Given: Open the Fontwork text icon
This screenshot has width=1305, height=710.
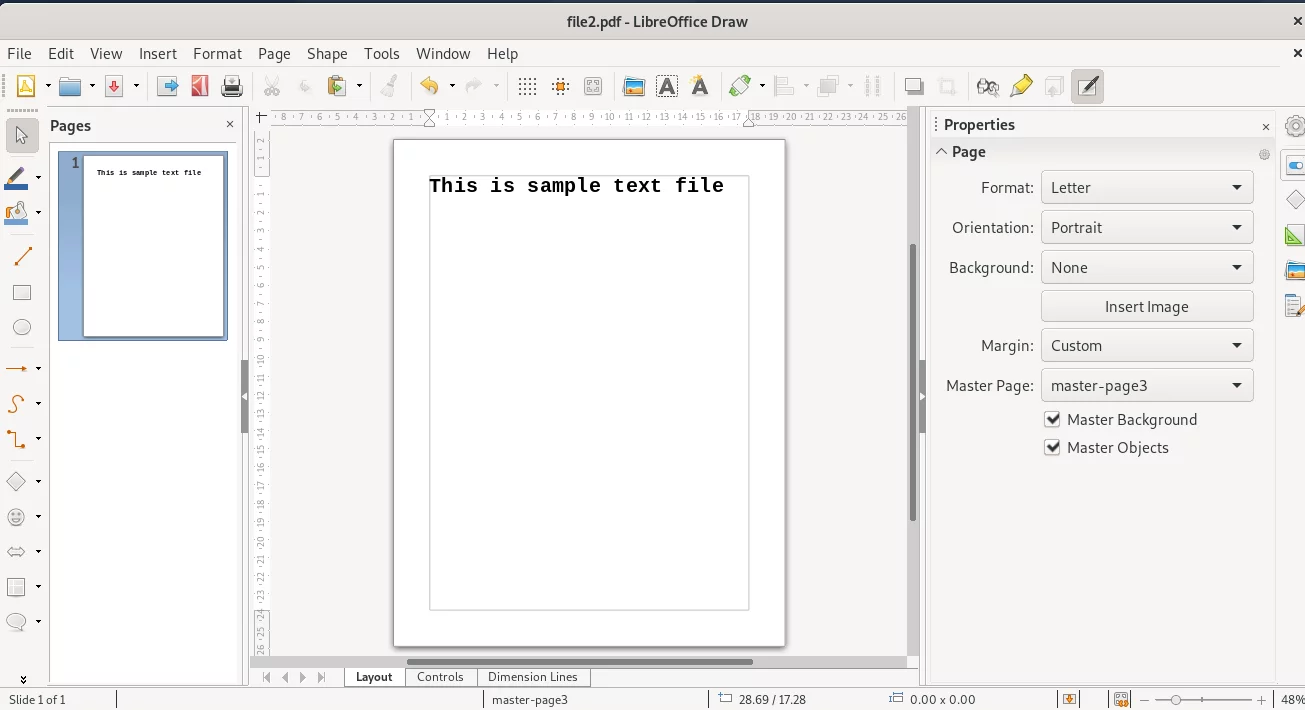Looking at the screenshot, I should coord(700,86).
